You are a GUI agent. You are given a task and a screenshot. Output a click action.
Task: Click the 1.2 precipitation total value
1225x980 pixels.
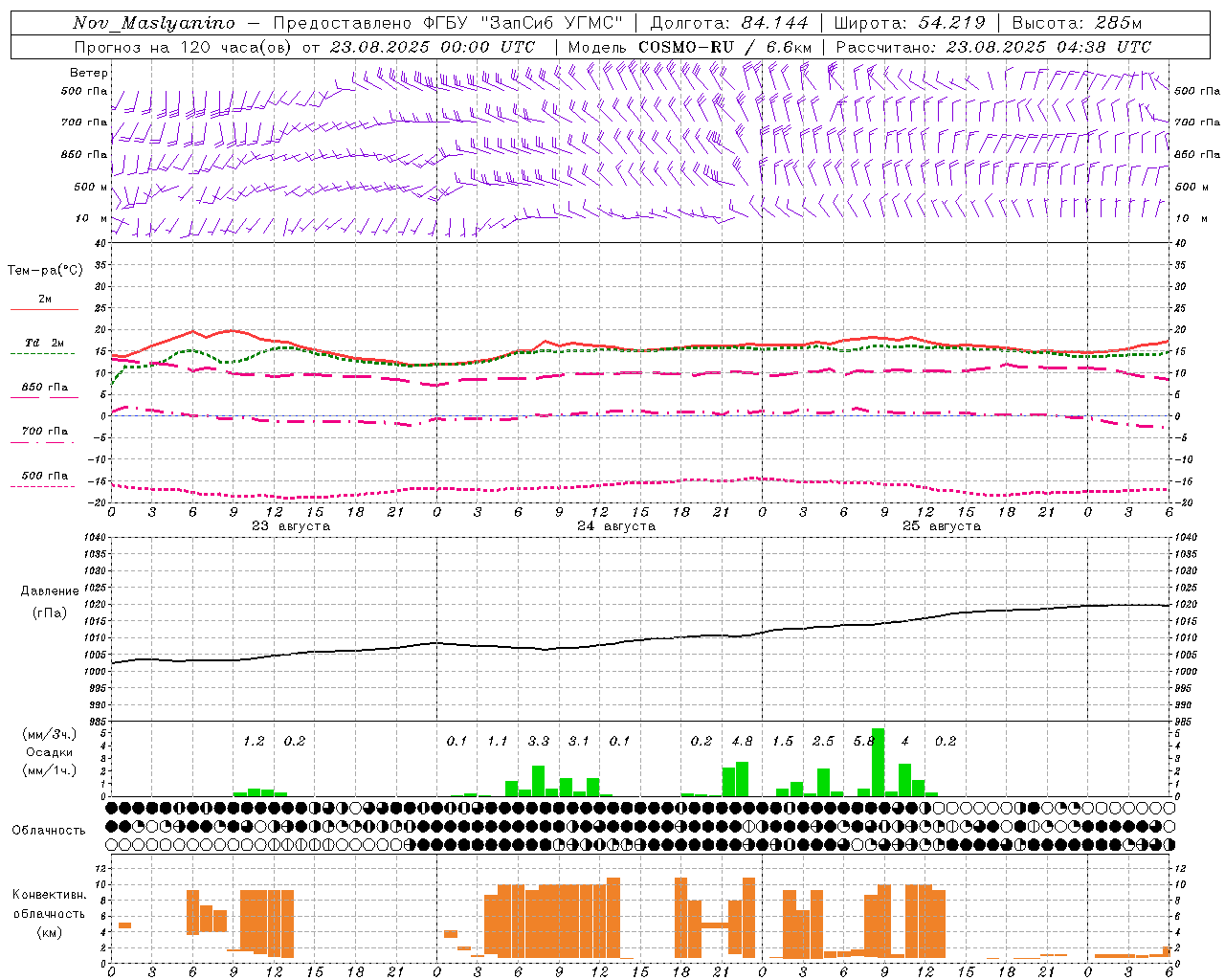254,741
